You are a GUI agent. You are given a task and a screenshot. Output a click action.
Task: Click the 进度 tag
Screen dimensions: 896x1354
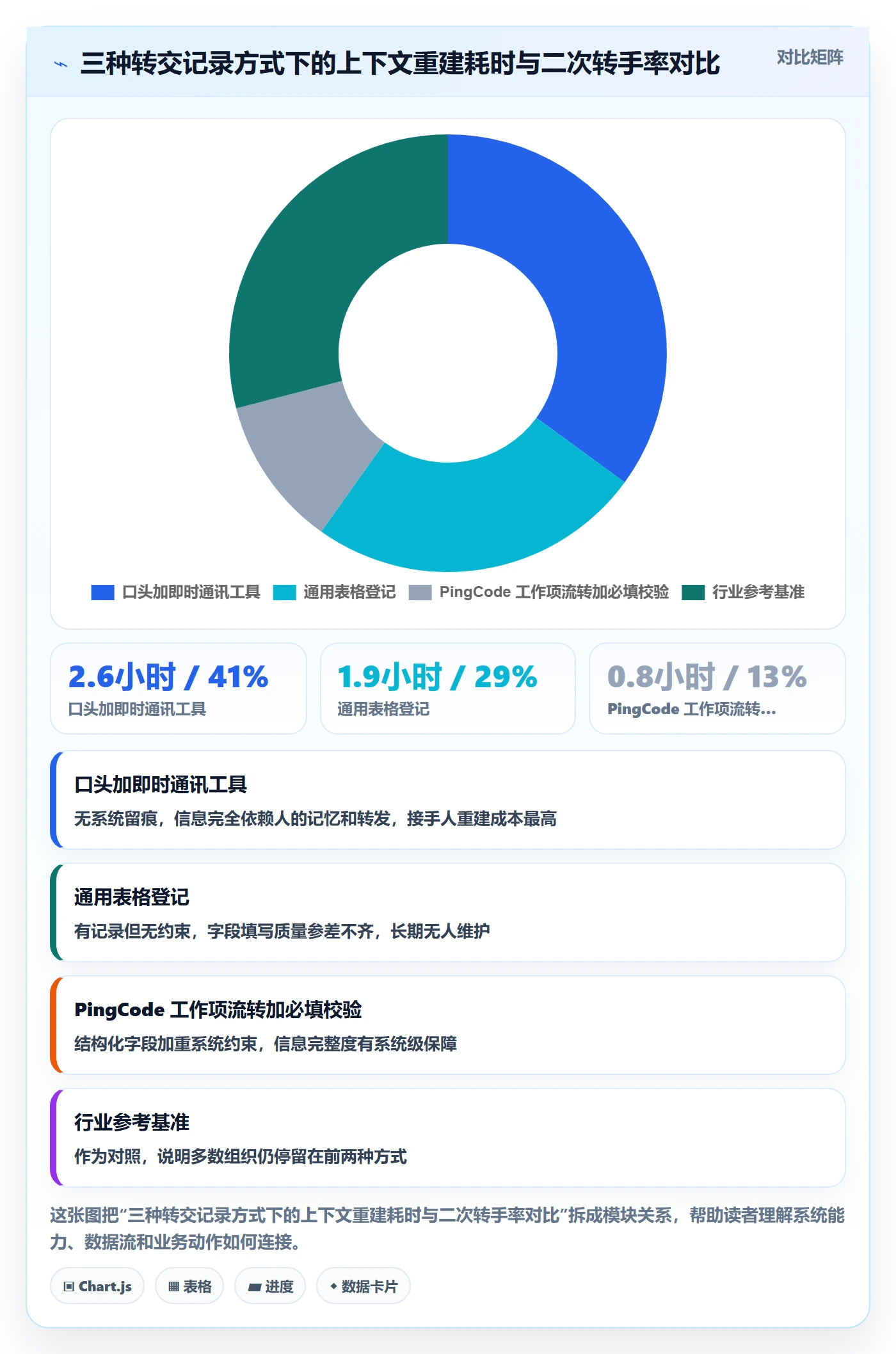[270, 1286]
